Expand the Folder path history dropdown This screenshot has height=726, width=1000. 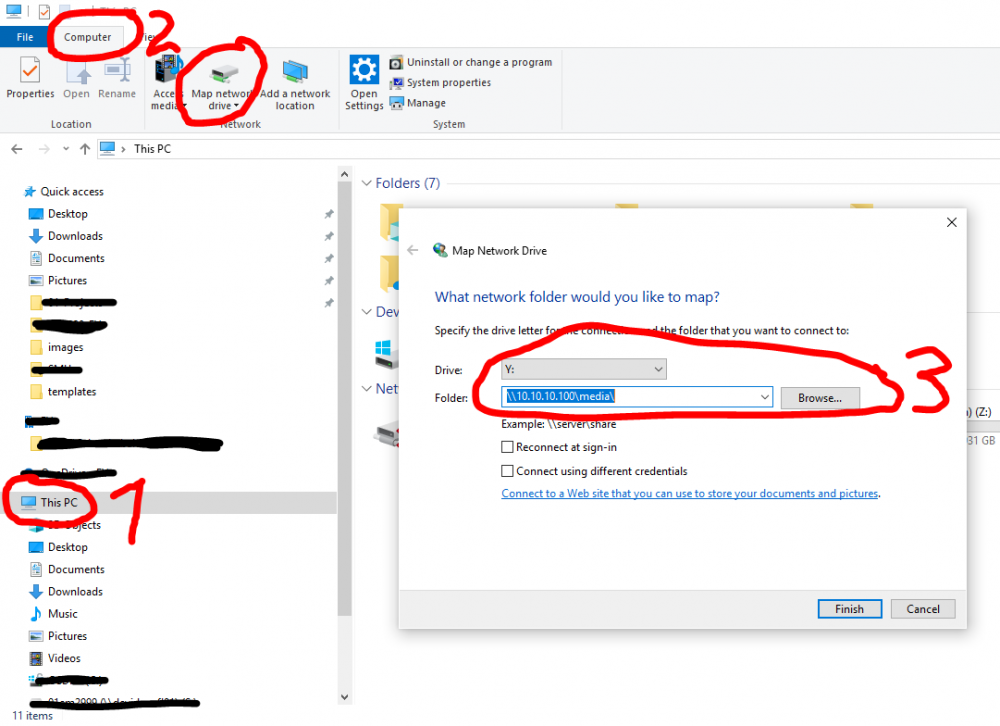point(764,397)
